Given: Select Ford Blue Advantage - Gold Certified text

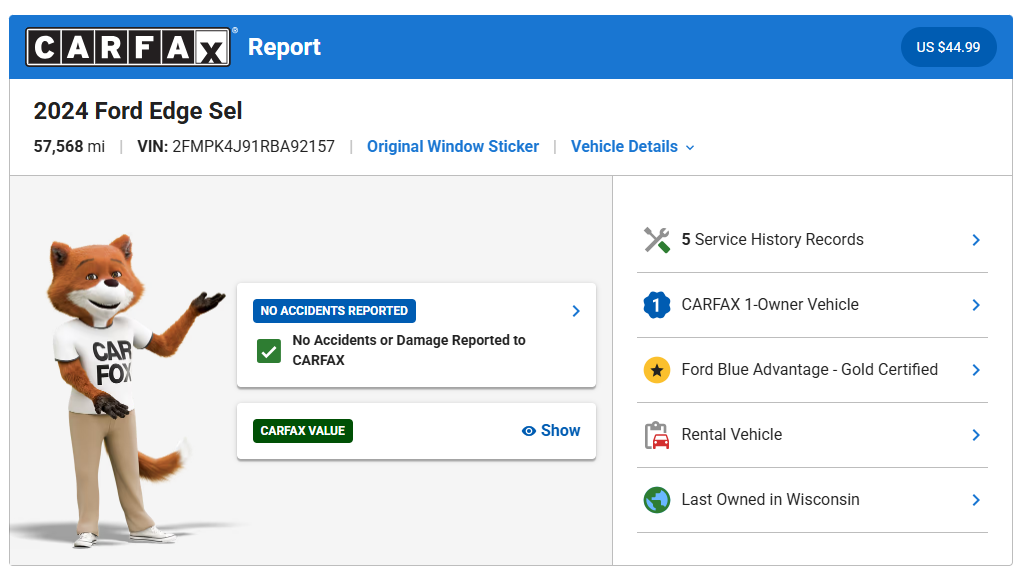Looking at the screenshot, I should [x=810, y=370].
